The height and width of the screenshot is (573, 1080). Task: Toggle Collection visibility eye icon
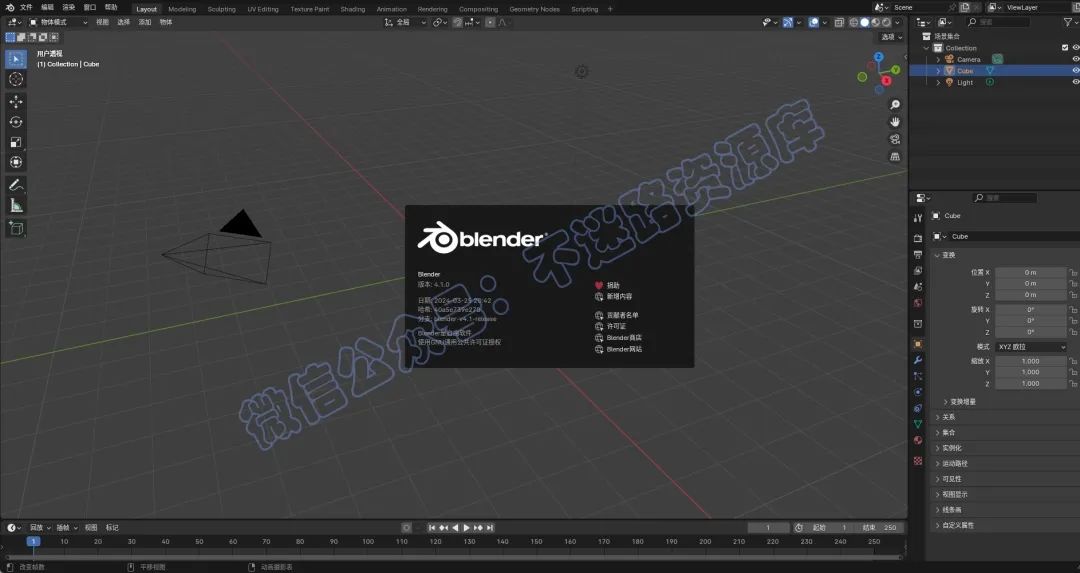1075,48
